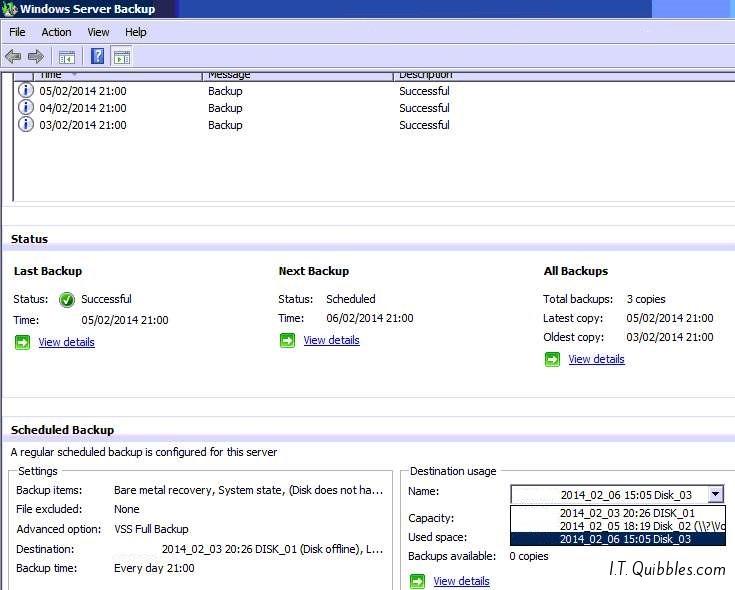Sort by the Description column header

pyautogui.click(x=564, y=75)
